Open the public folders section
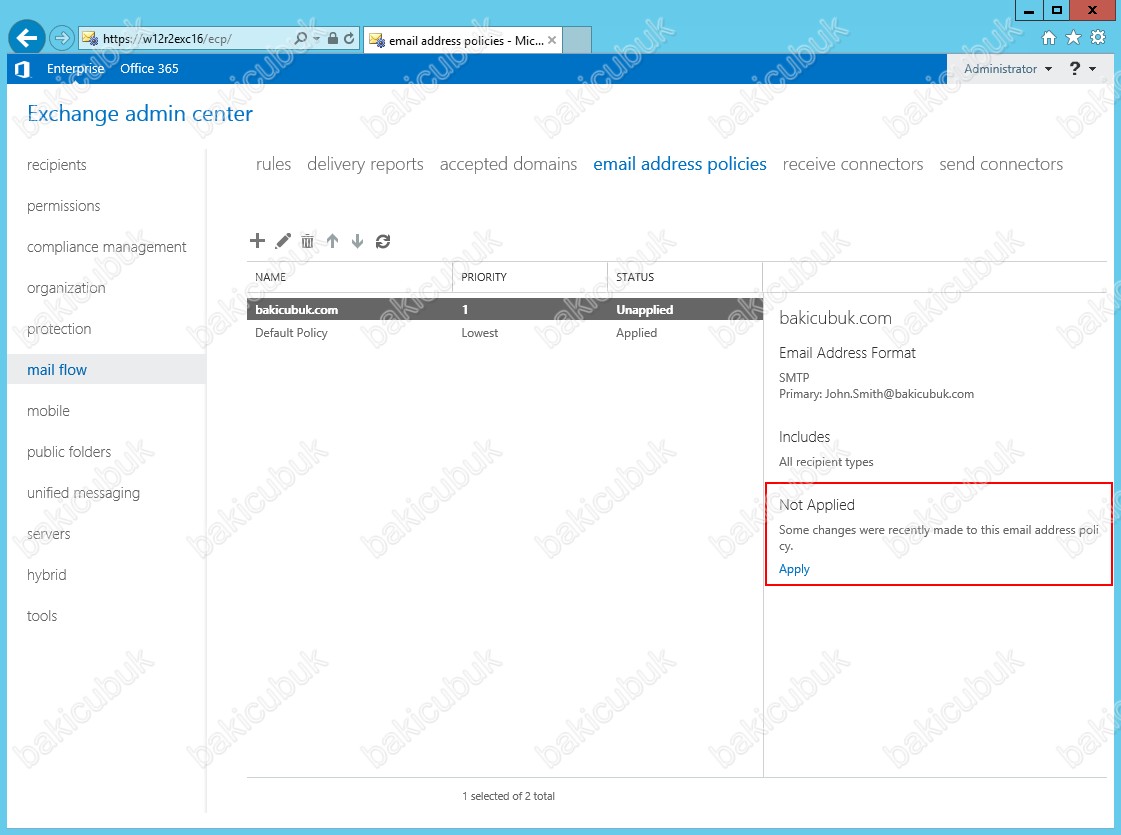 coord(69,452)
